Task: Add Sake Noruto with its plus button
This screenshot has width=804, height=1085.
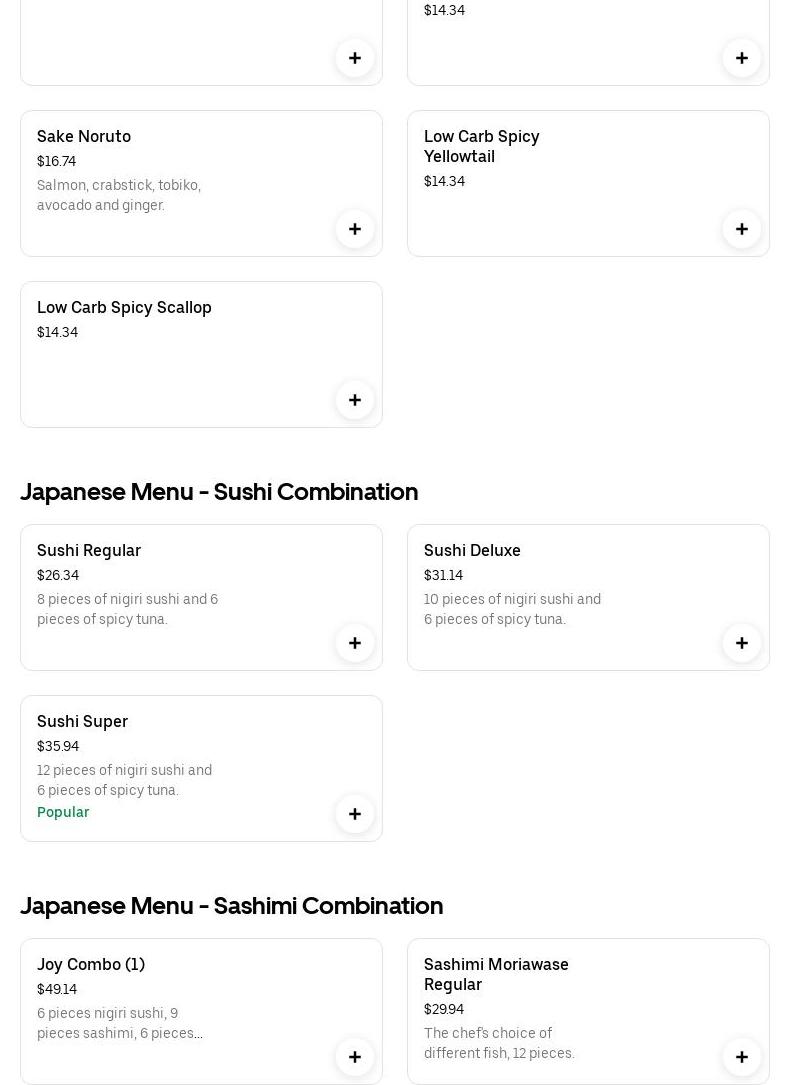Action: click(x=355, y=229)
